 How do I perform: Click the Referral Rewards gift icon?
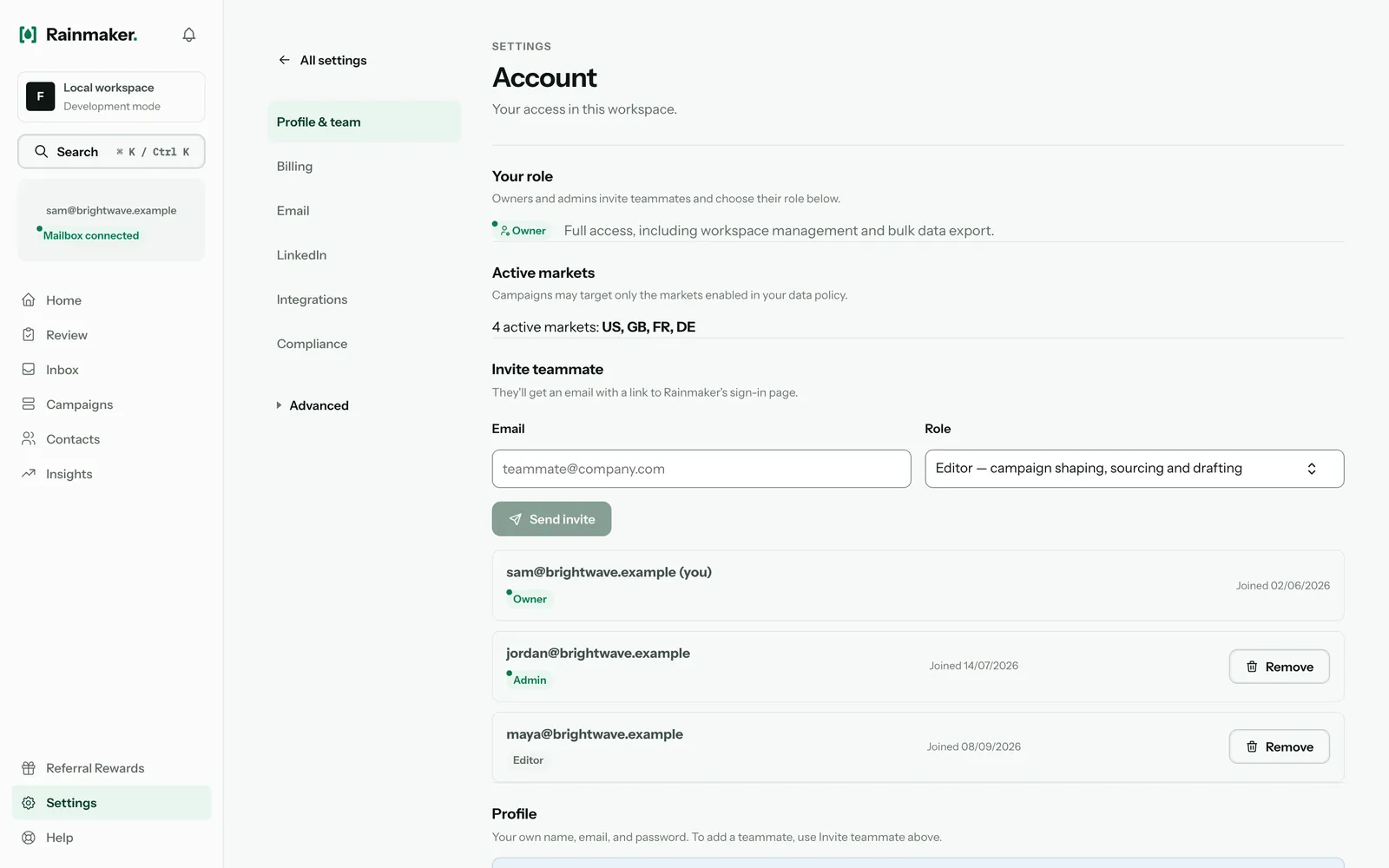tap(29, 768)
